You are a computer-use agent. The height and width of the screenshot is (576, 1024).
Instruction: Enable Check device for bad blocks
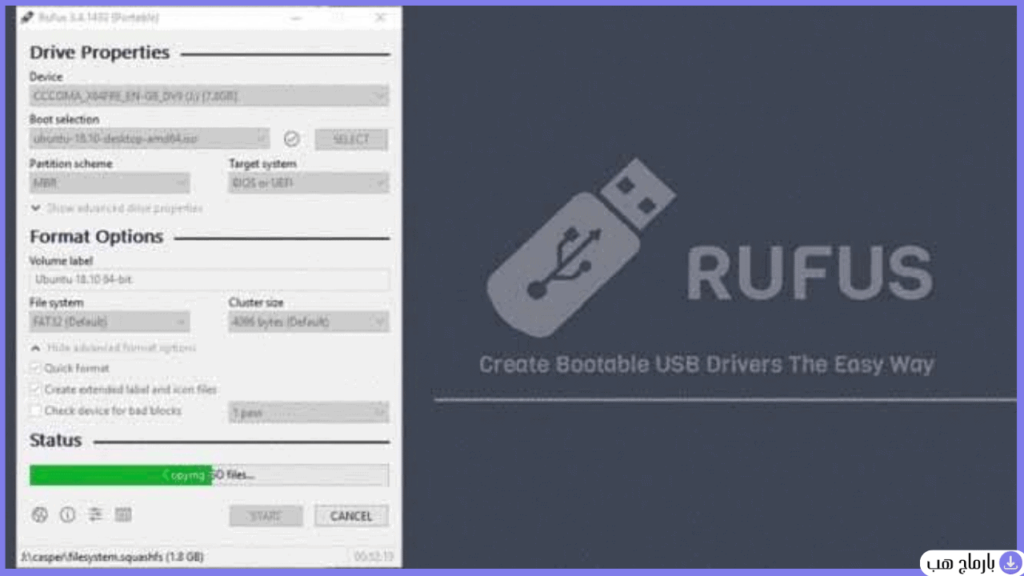(35, 411)
